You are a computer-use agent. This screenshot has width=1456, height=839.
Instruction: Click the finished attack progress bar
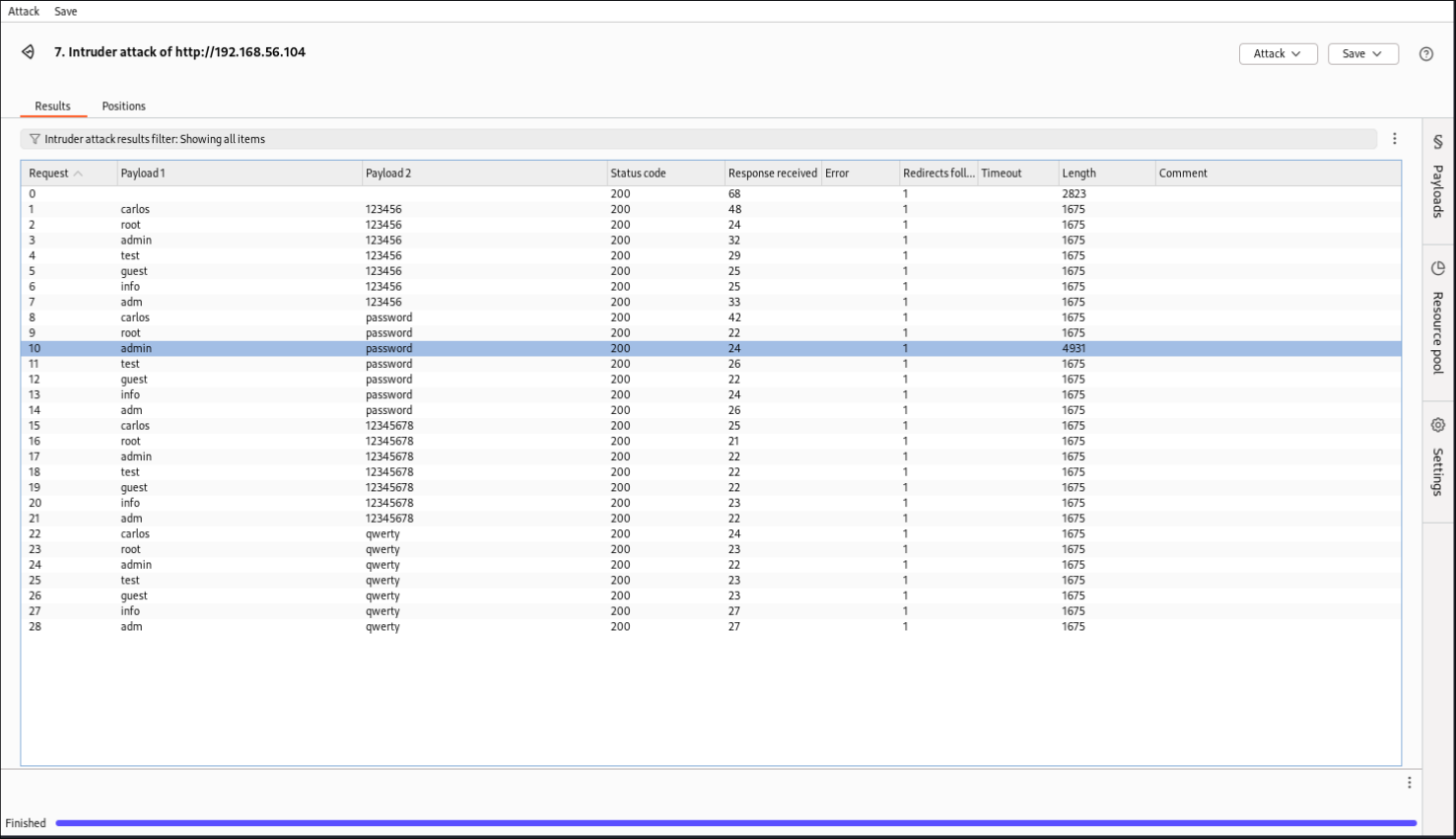pos(735,822)
